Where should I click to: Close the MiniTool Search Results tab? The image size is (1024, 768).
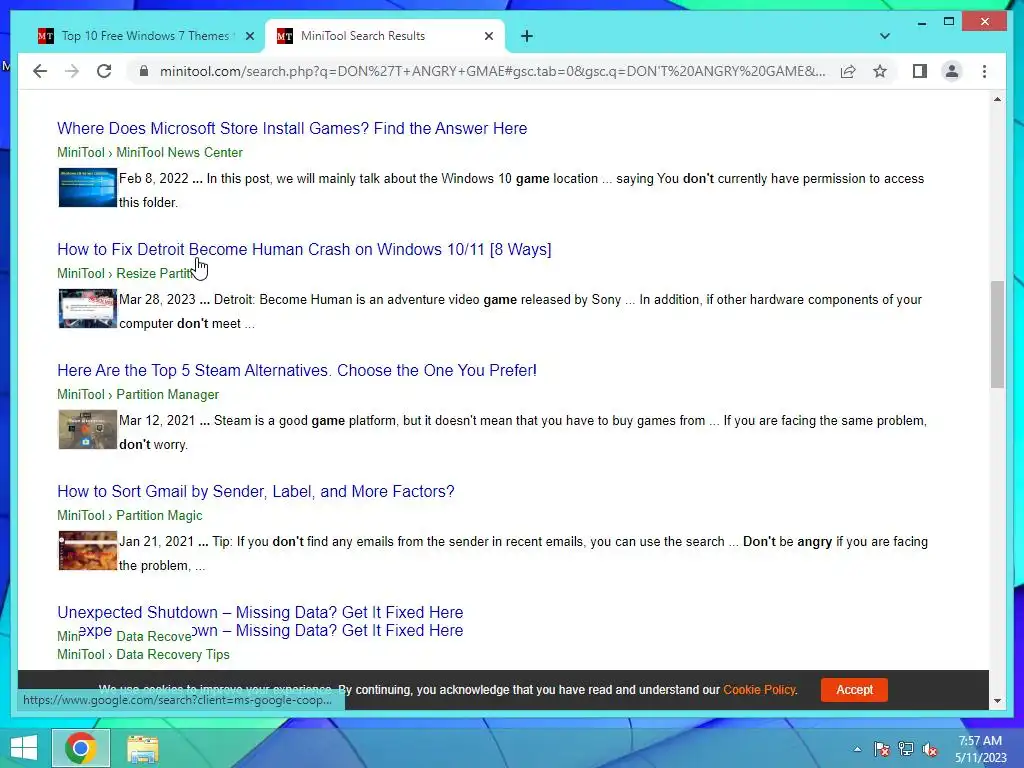click(488, 36)
